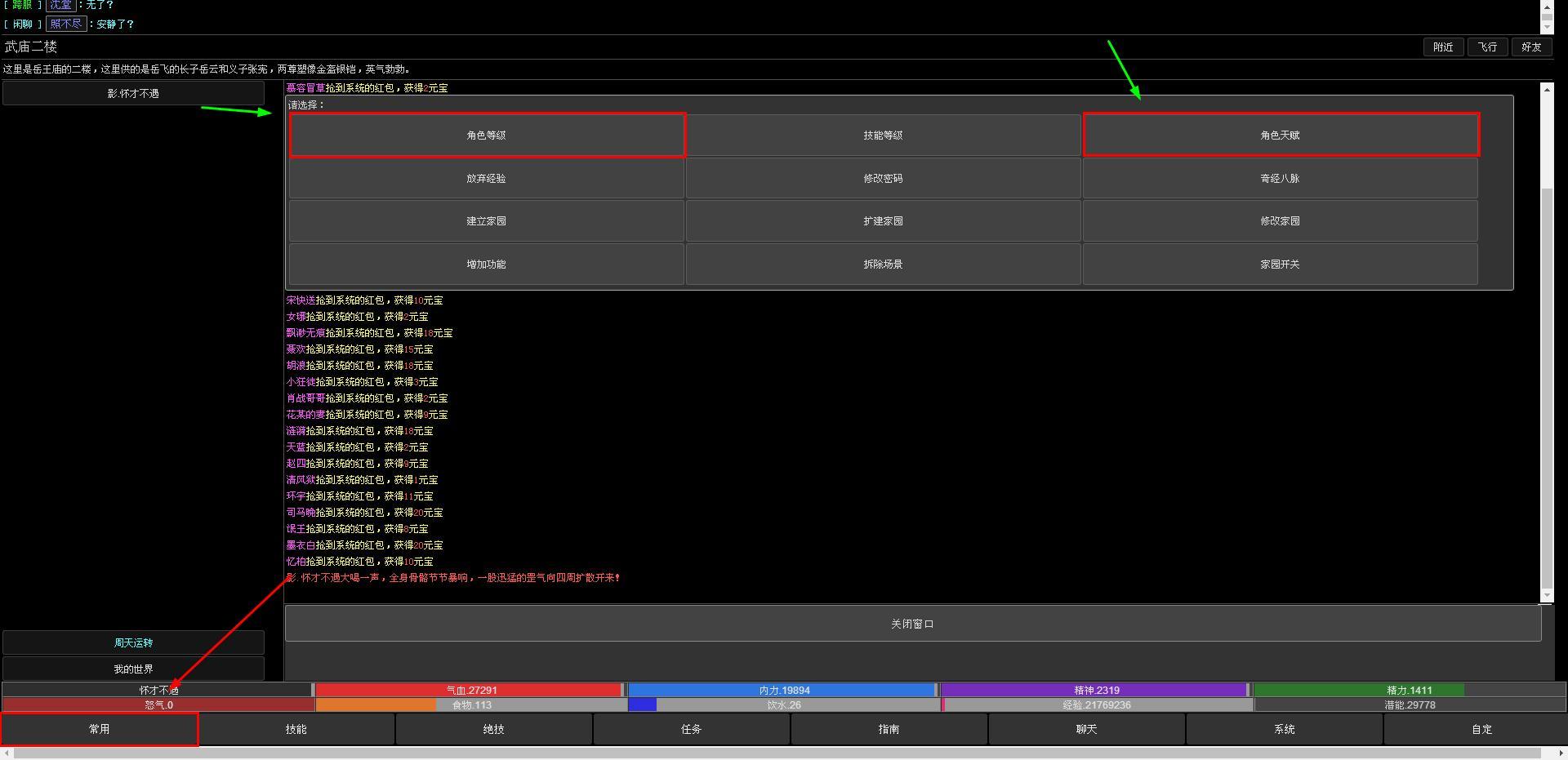Select the 角色天赋 option
This screenshot has width=1568, height=760.
click(1281, 136)
